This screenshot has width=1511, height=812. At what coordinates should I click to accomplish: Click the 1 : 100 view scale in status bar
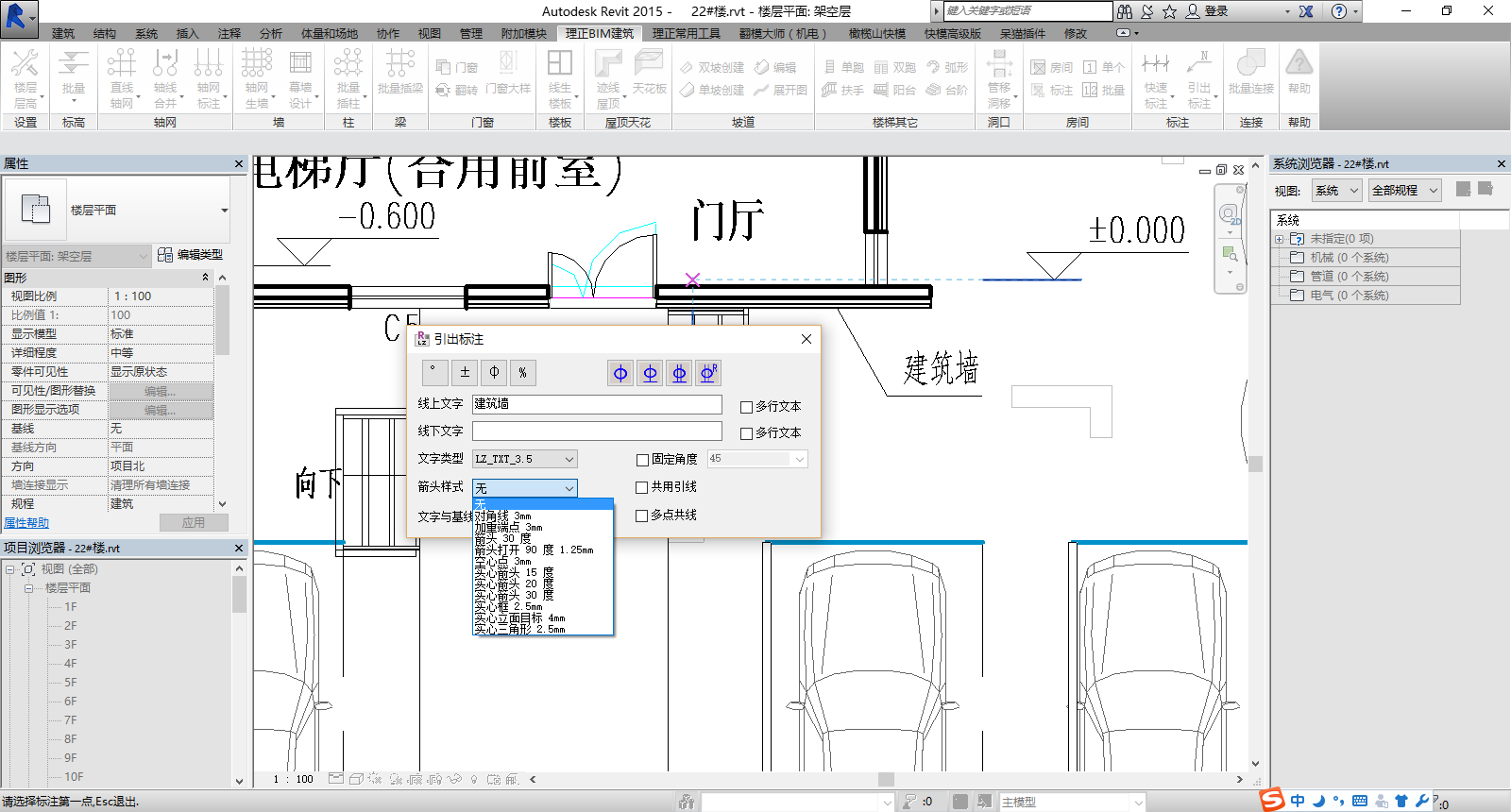(x=294, y=779)
